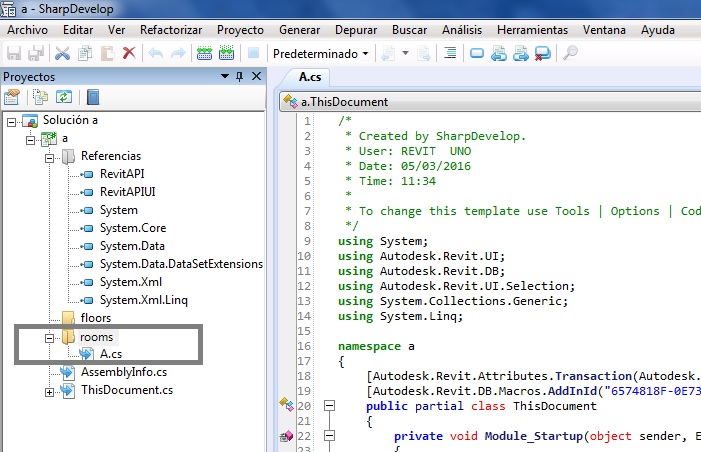Screen dimensions: 701x452
Task: Open the Predeterminado configuration dropdown
Action: (320, 53)
